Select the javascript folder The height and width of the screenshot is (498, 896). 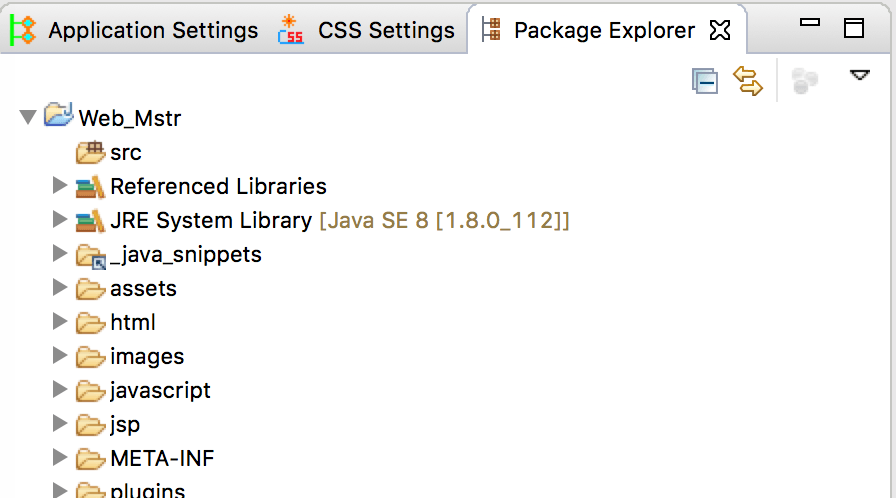(160, 390)
